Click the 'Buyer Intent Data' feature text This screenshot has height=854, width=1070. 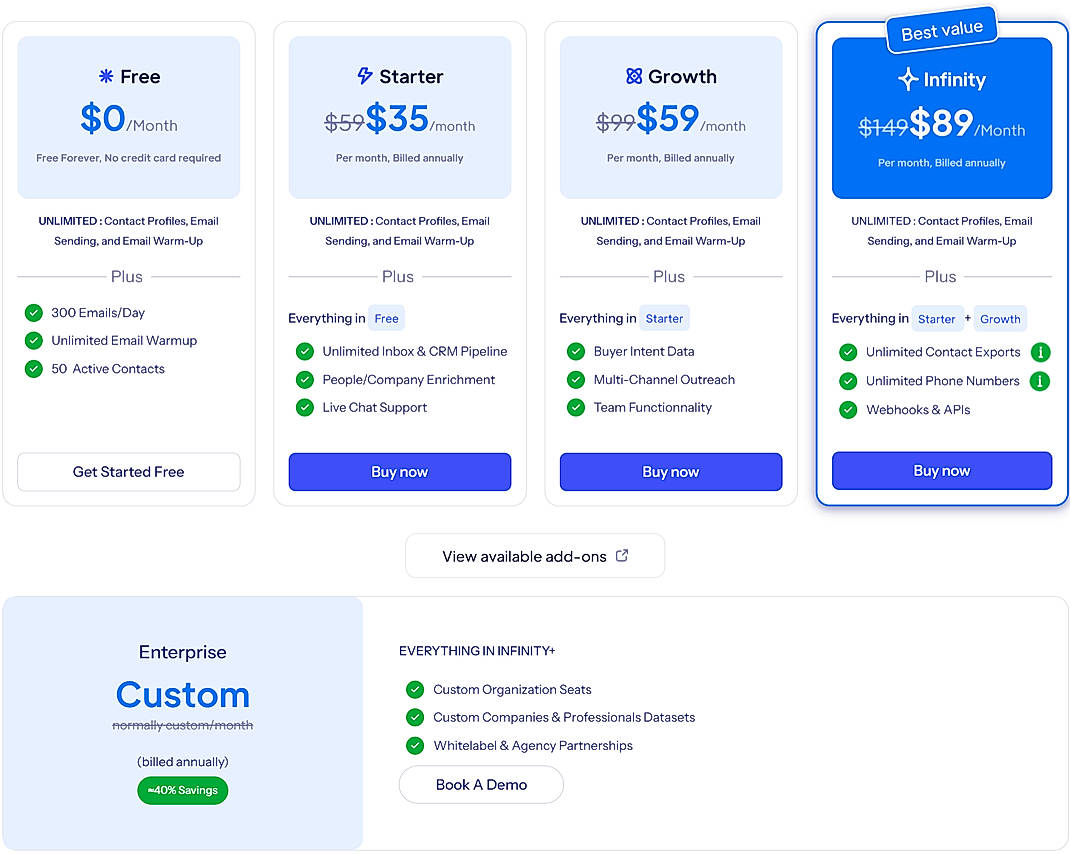click(x=644, y=352)
